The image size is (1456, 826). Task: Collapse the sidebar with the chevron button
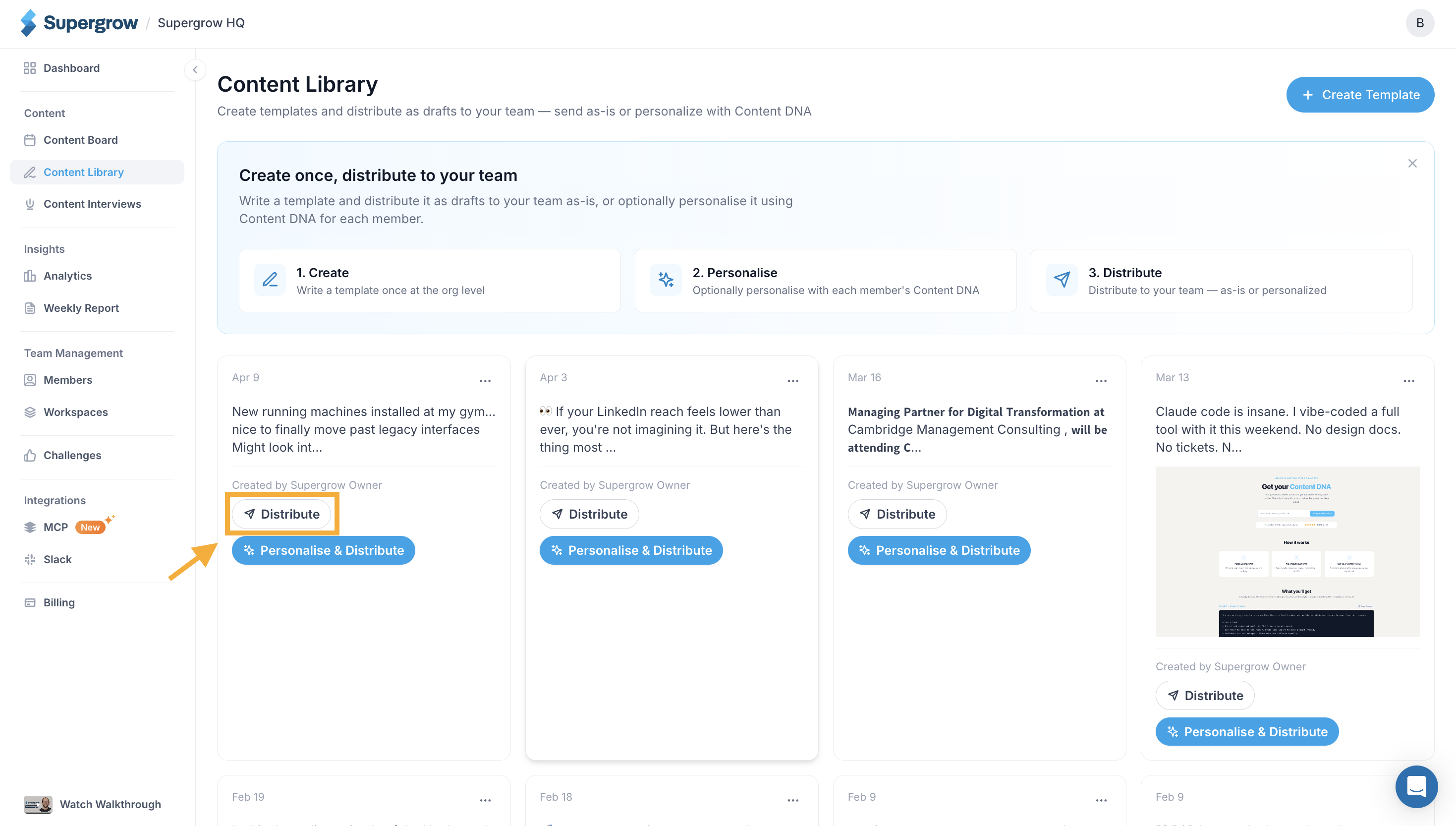[195, 70]
